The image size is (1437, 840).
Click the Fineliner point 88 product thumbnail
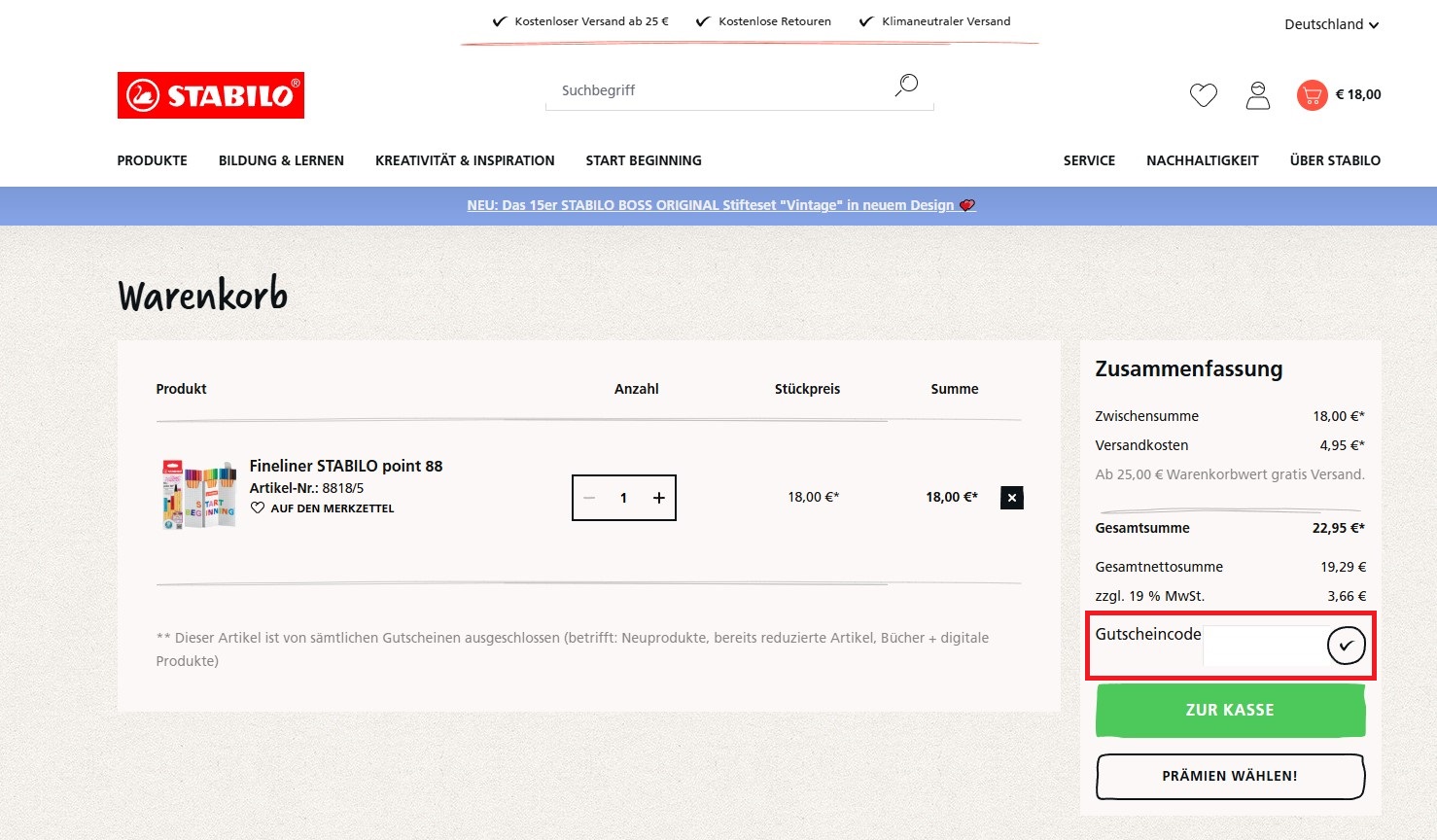(x=199, y=495)
